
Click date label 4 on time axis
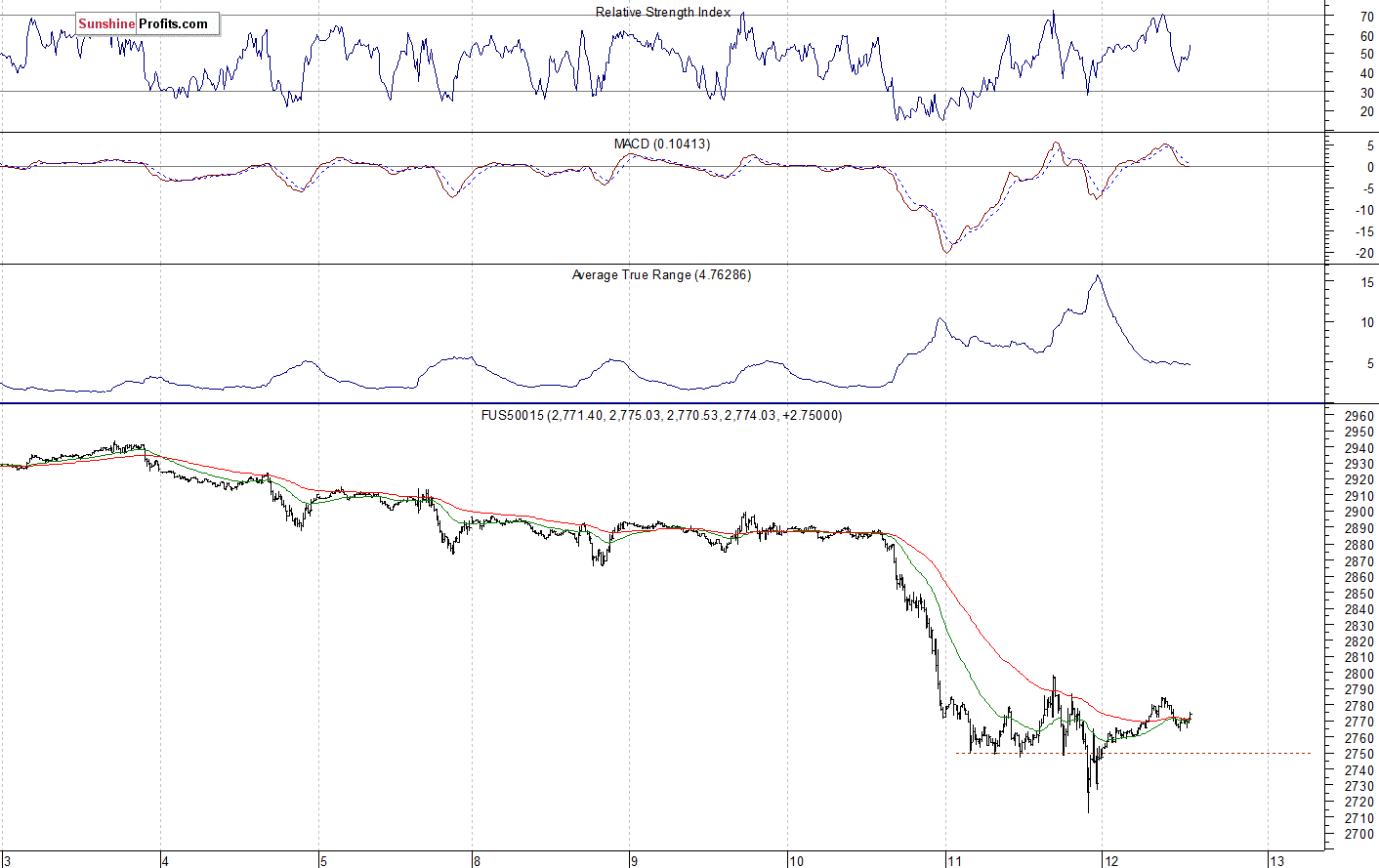(x=165, y=860)
